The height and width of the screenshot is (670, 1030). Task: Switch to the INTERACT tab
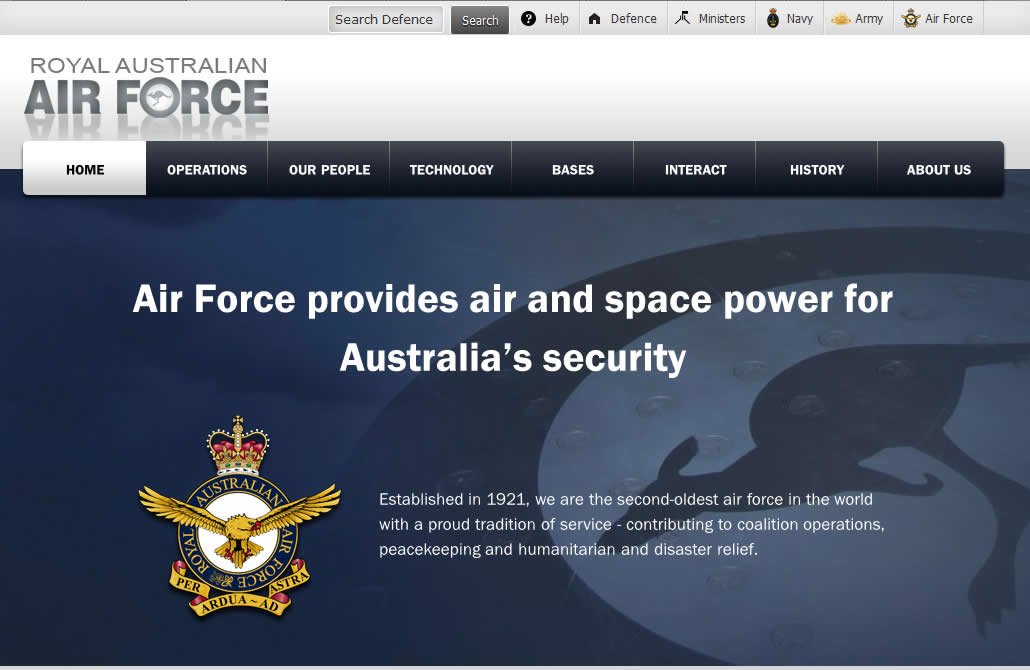[x=695, y=169]
